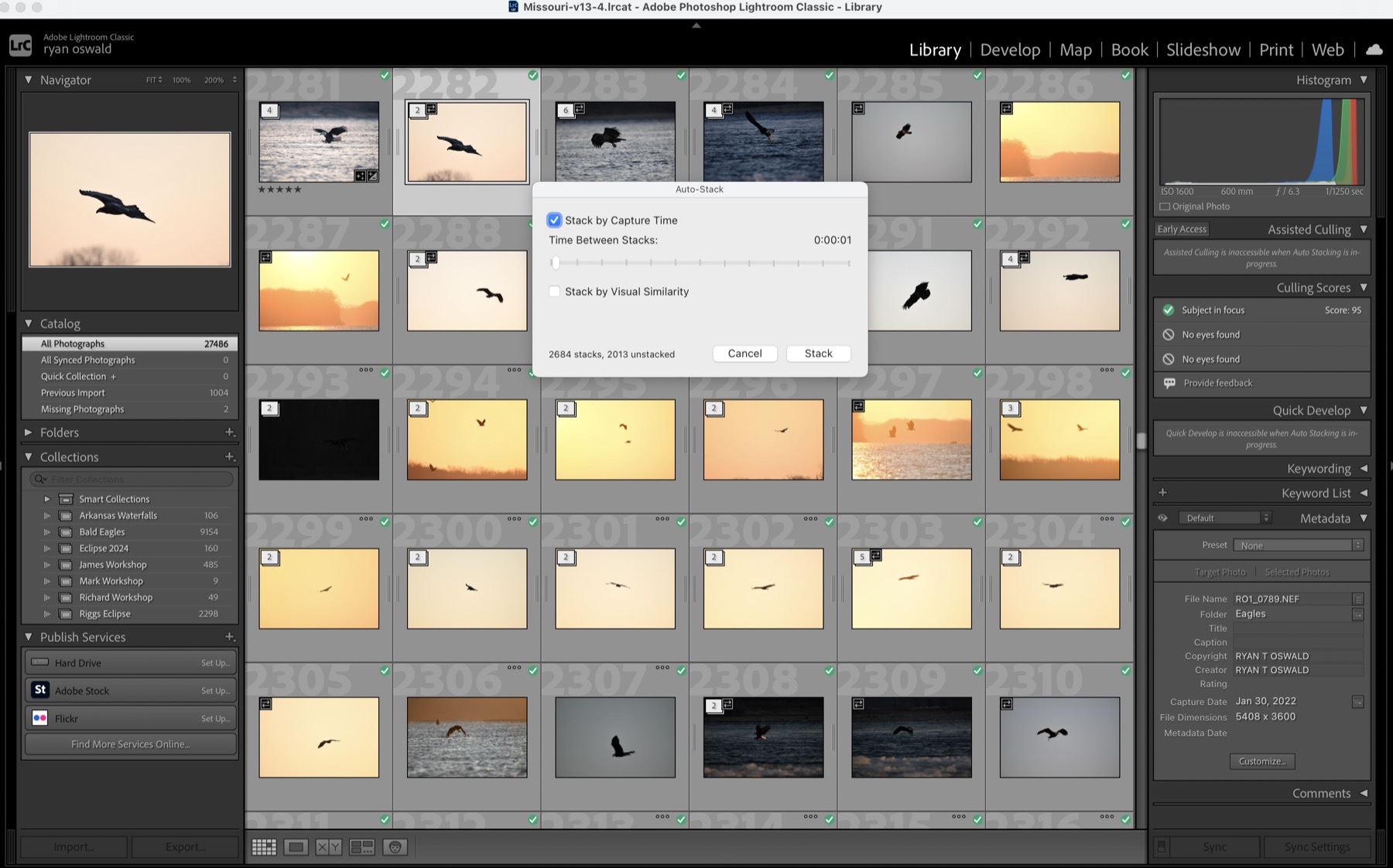Screen dimensions: 1393x868
Task: Add publish service with plus icon
Action: [230, 637]
